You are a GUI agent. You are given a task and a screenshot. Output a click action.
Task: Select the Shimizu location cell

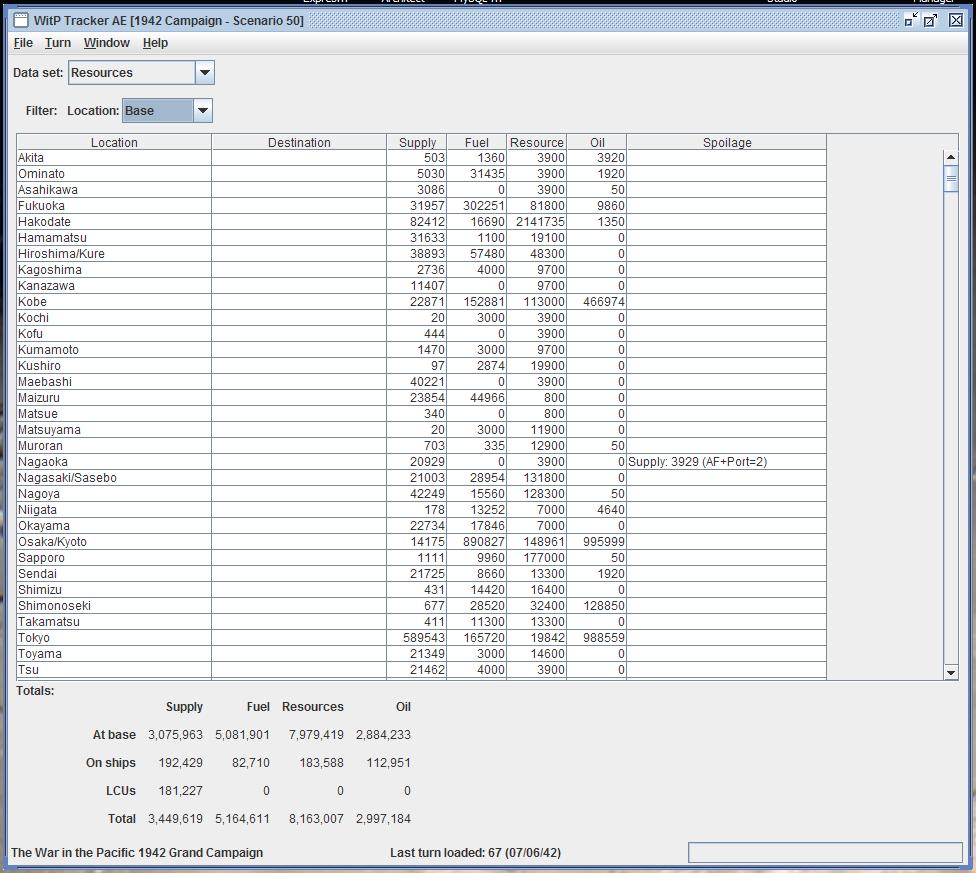114,590
